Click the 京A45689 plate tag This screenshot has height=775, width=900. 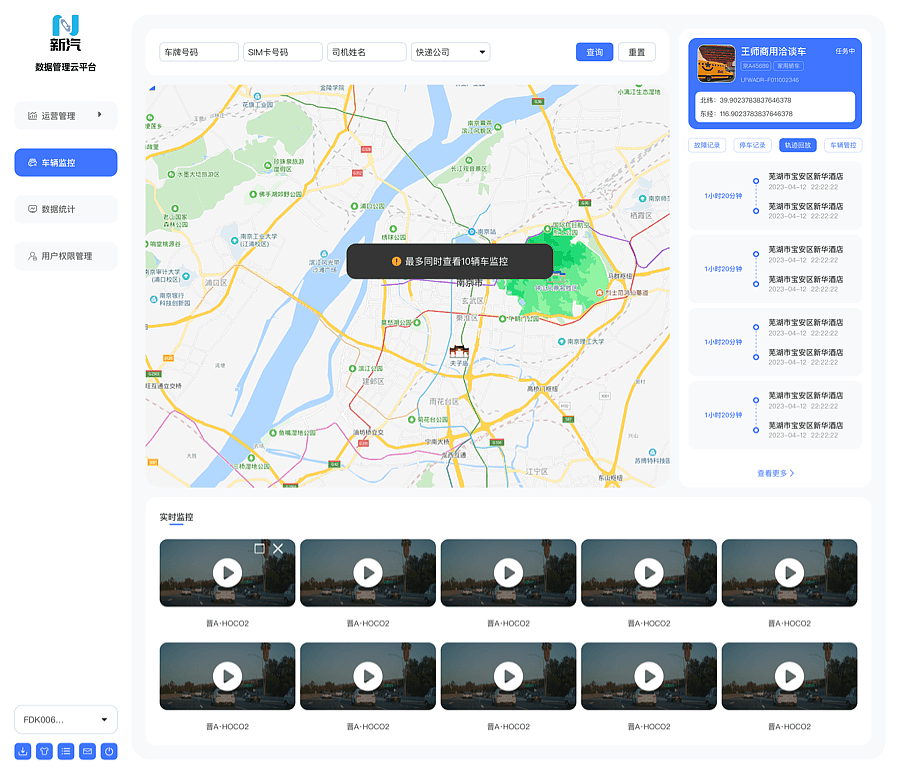pos(755,66)
